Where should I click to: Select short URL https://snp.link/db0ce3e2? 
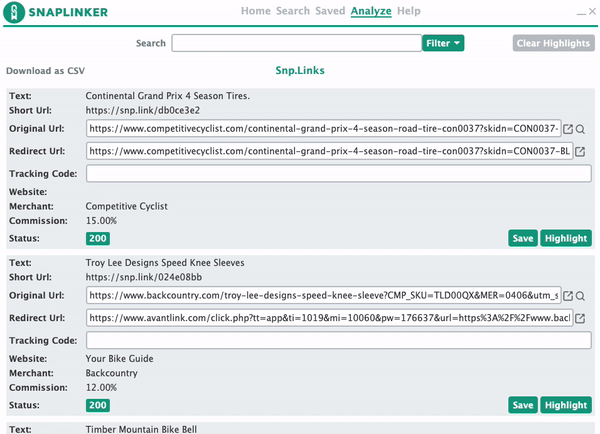[x=143, y=111]
